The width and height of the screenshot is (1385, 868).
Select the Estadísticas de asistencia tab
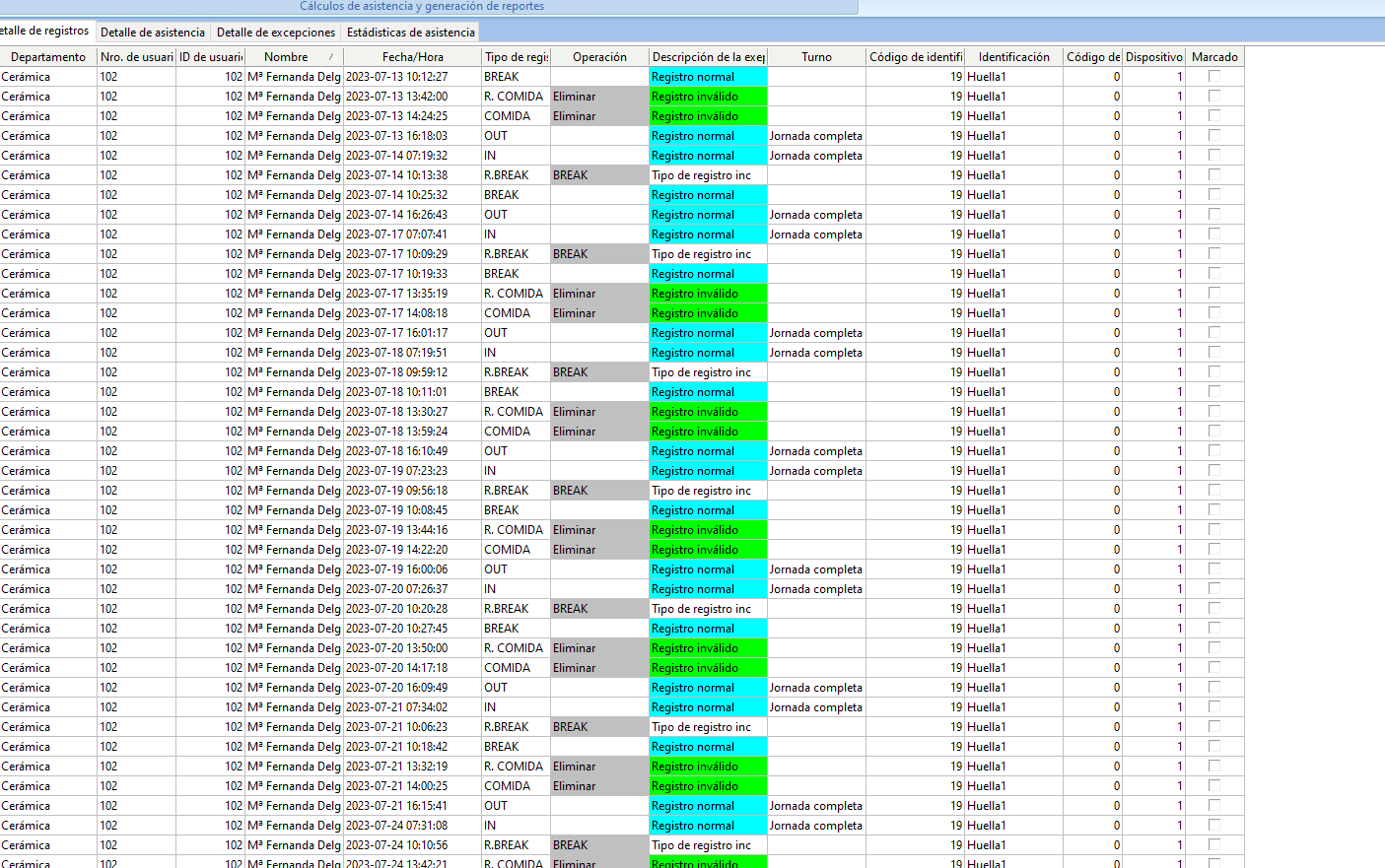tap(410, 32)
